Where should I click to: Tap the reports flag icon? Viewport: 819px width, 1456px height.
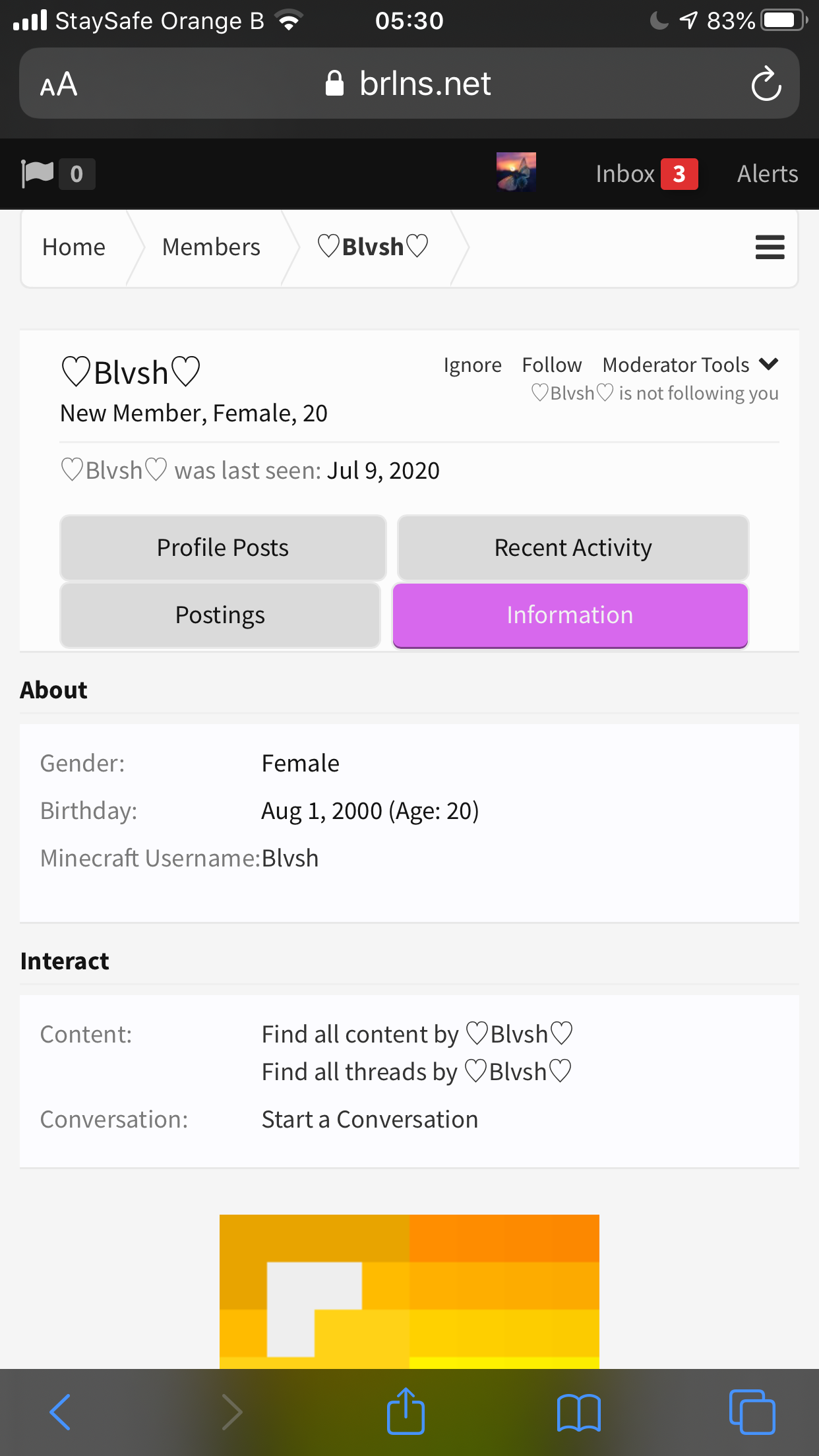click(x=37, y=173)
